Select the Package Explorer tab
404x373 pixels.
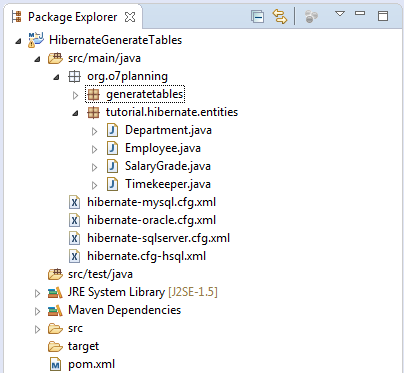click(x=73, y=17)
